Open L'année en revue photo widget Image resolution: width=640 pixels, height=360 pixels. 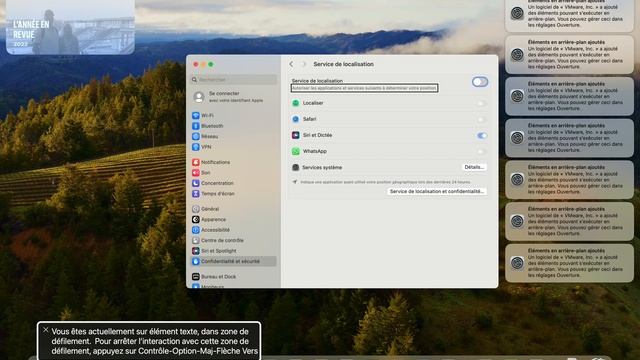coord(70,27)
